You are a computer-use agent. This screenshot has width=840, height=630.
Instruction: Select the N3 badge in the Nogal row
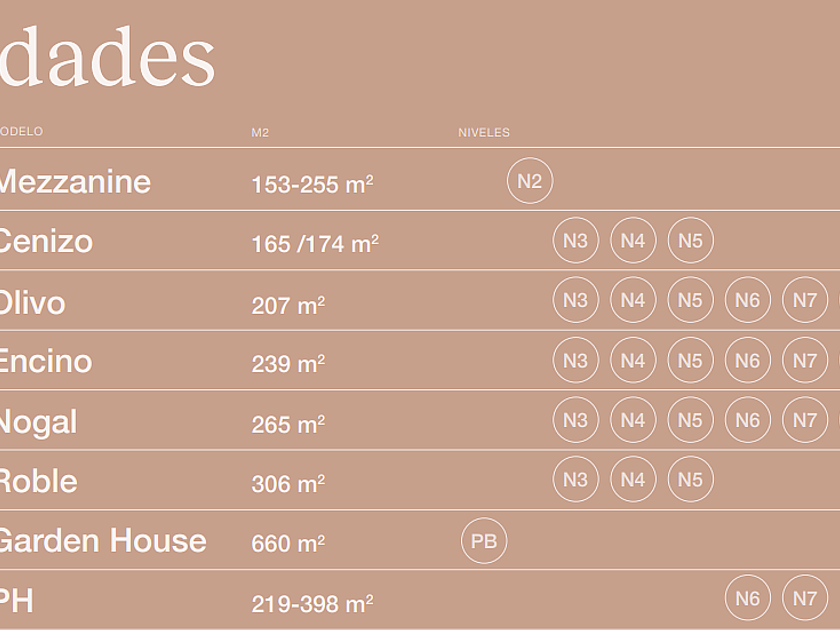pyautogui.click(x=575, y=420)
